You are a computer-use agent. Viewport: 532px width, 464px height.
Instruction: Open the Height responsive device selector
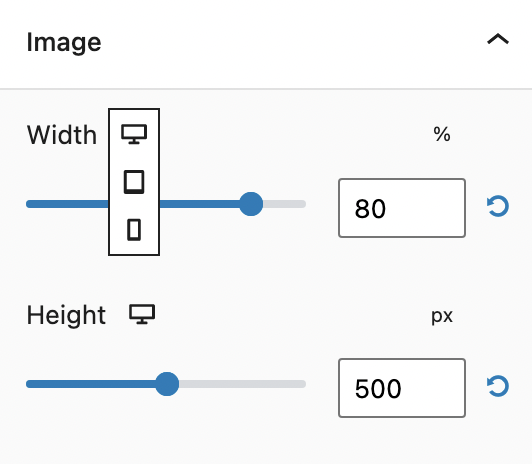click(x=142, y=314)
